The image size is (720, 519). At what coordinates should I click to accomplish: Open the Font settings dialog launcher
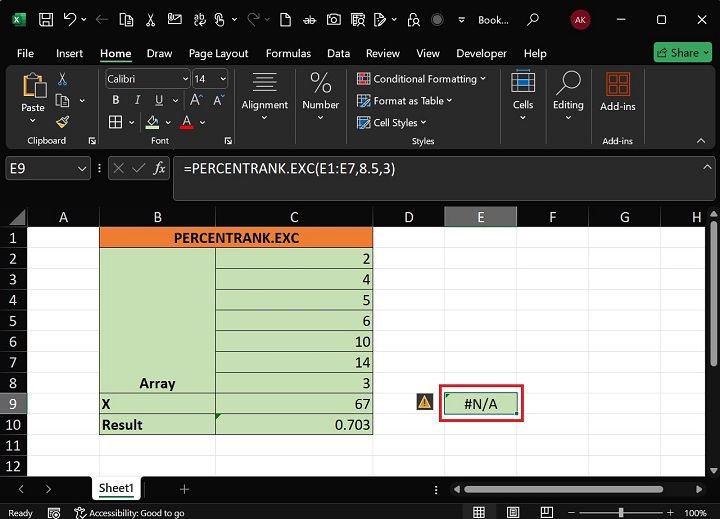pos(228,141)
